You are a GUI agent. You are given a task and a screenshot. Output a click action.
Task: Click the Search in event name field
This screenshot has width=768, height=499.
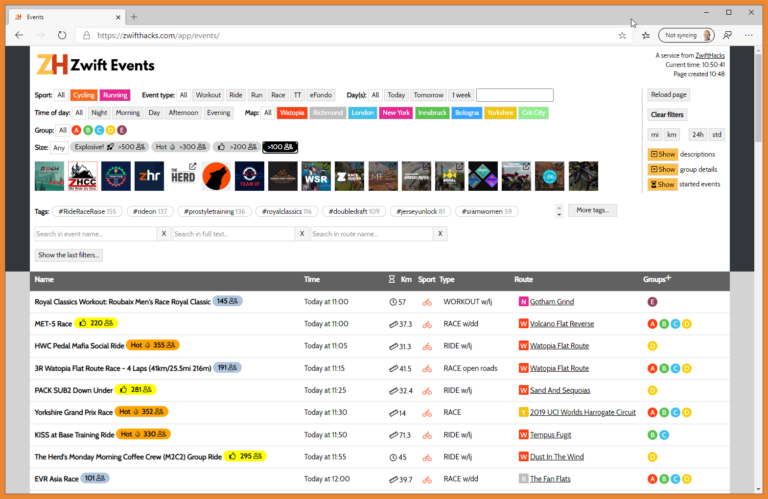pos(96,234)
